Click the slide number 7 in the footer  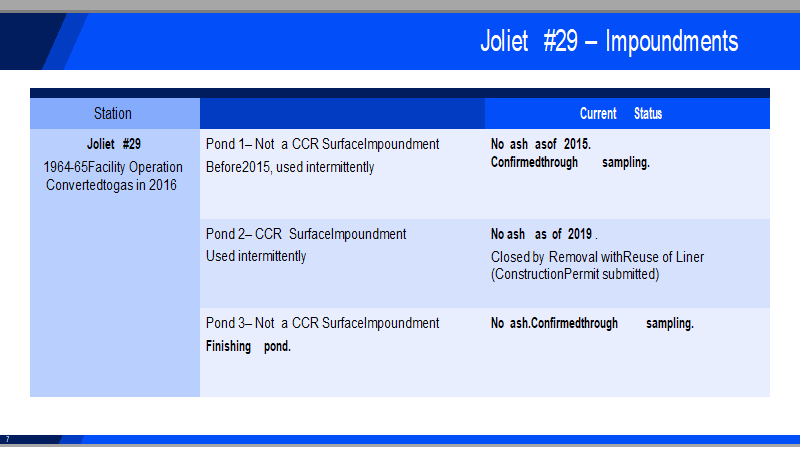(x=7, y=439)
